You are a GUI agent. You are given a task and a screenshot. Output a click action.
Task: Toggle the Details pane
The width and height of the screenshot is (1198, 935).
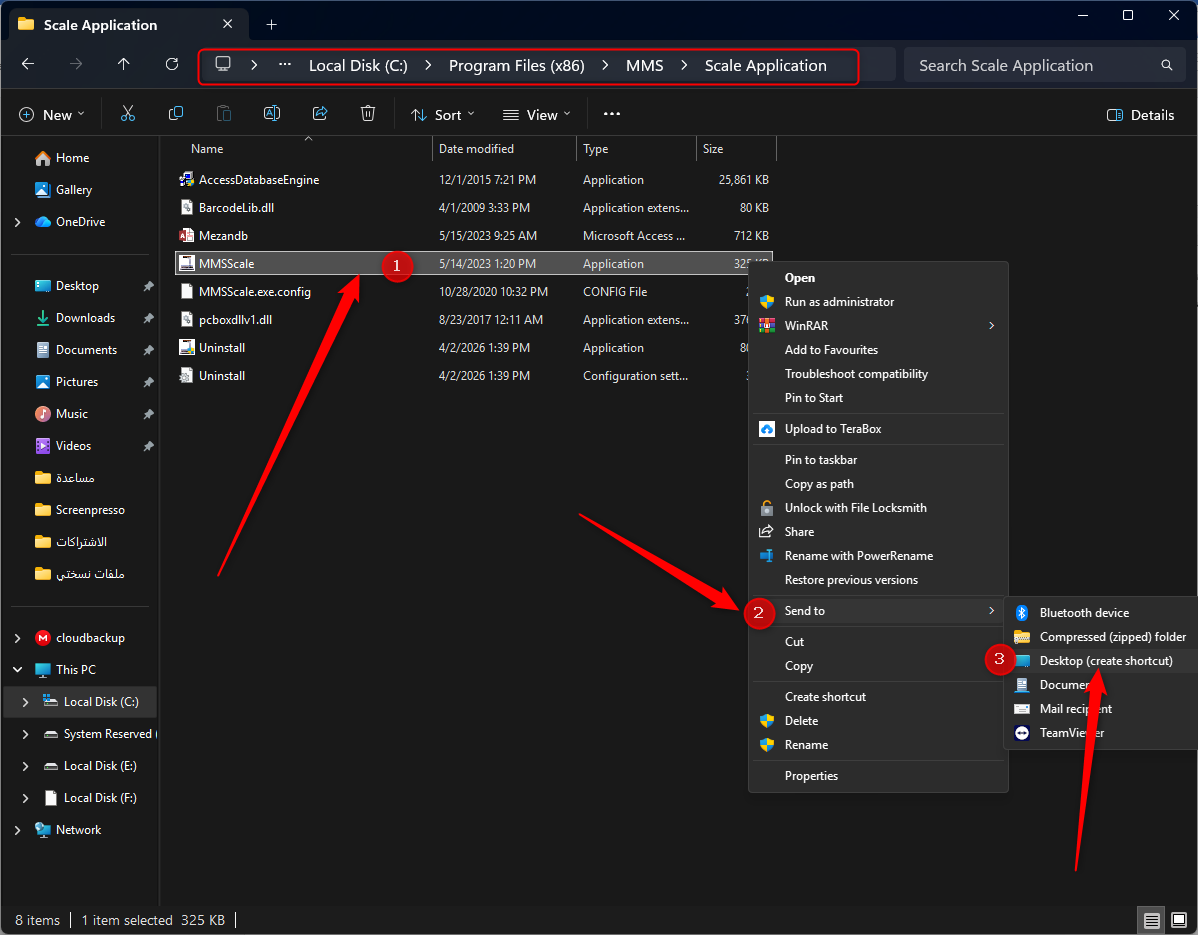pyautogui.click(x=1141, y=115)
